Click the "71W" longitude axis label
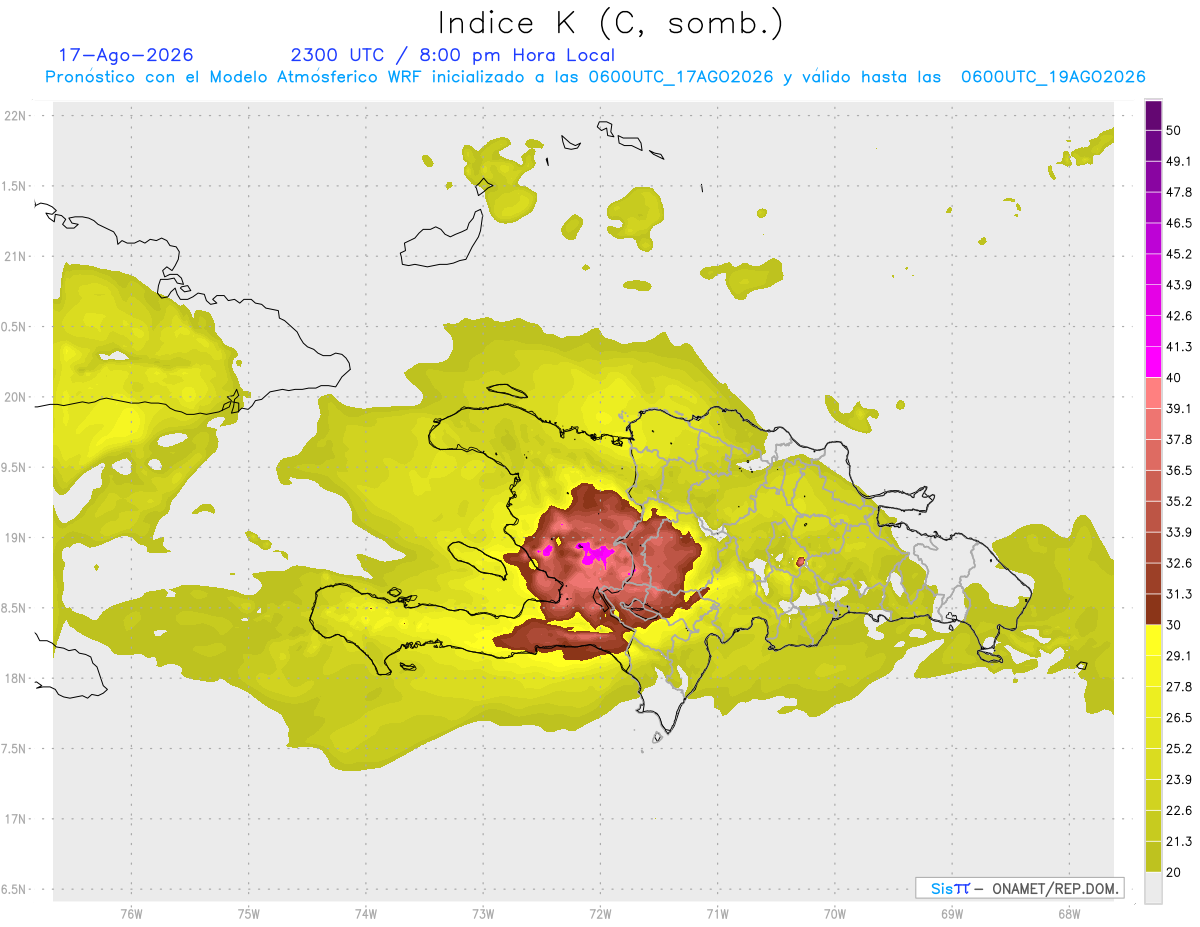Screen dimensions: 1200x927 click(x=717, y=914)
